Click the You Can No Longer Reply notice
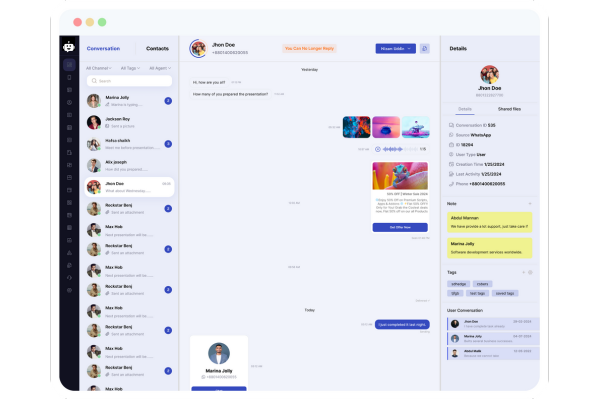 (x=309, y=49)
